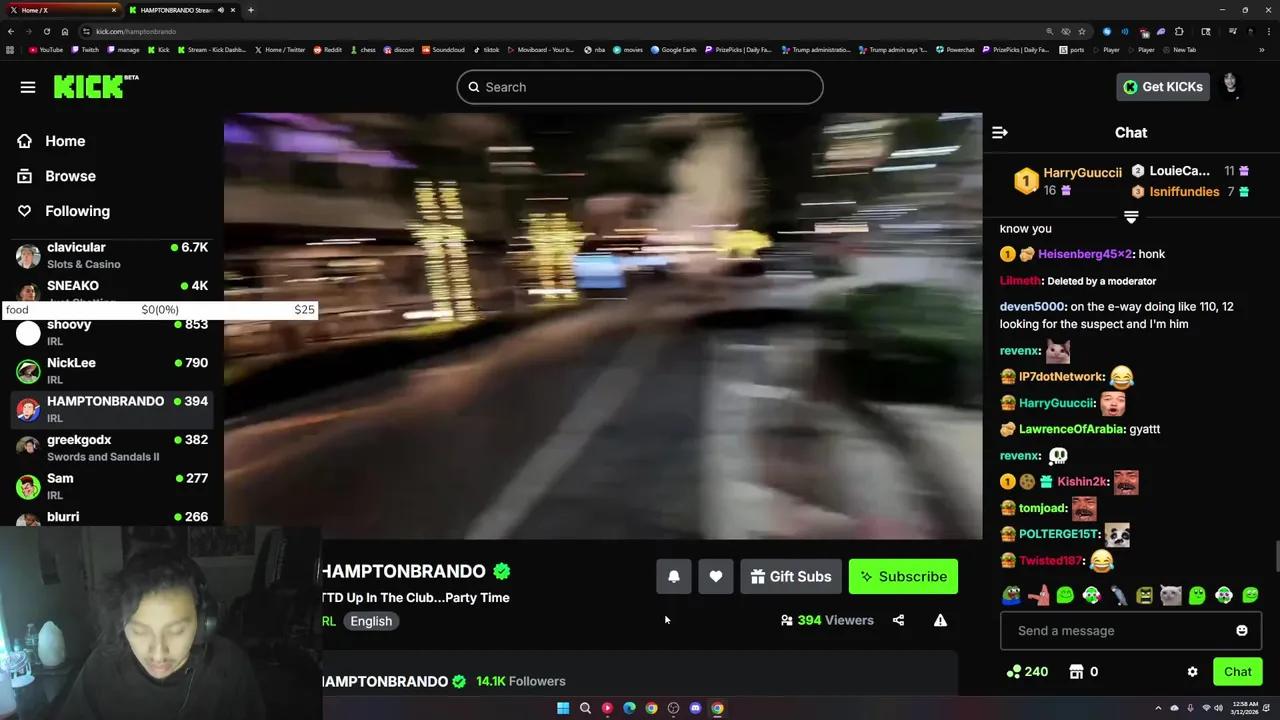
Task: Open SNEAKO's channel in the sidebar
Action: [112, 289]
